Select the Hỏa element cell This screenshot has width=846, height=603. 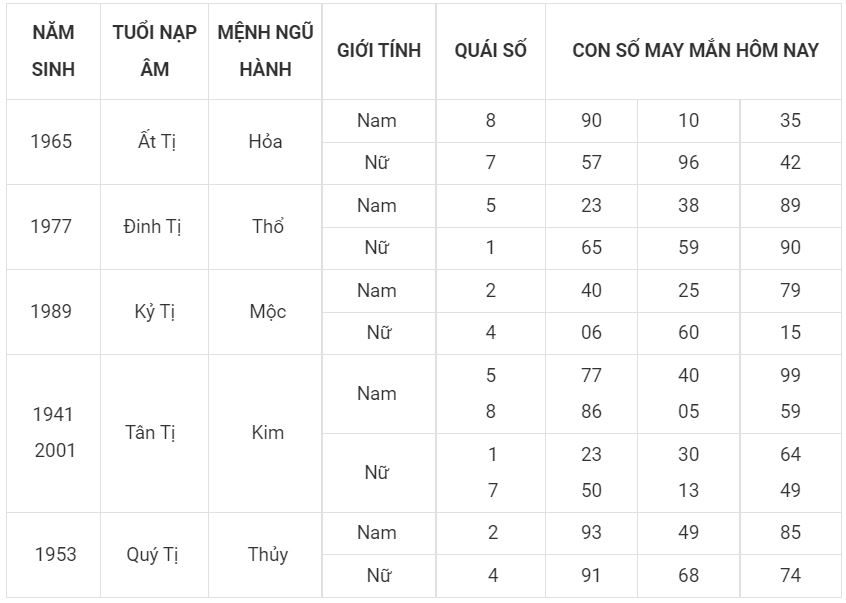tap(265, 142)
